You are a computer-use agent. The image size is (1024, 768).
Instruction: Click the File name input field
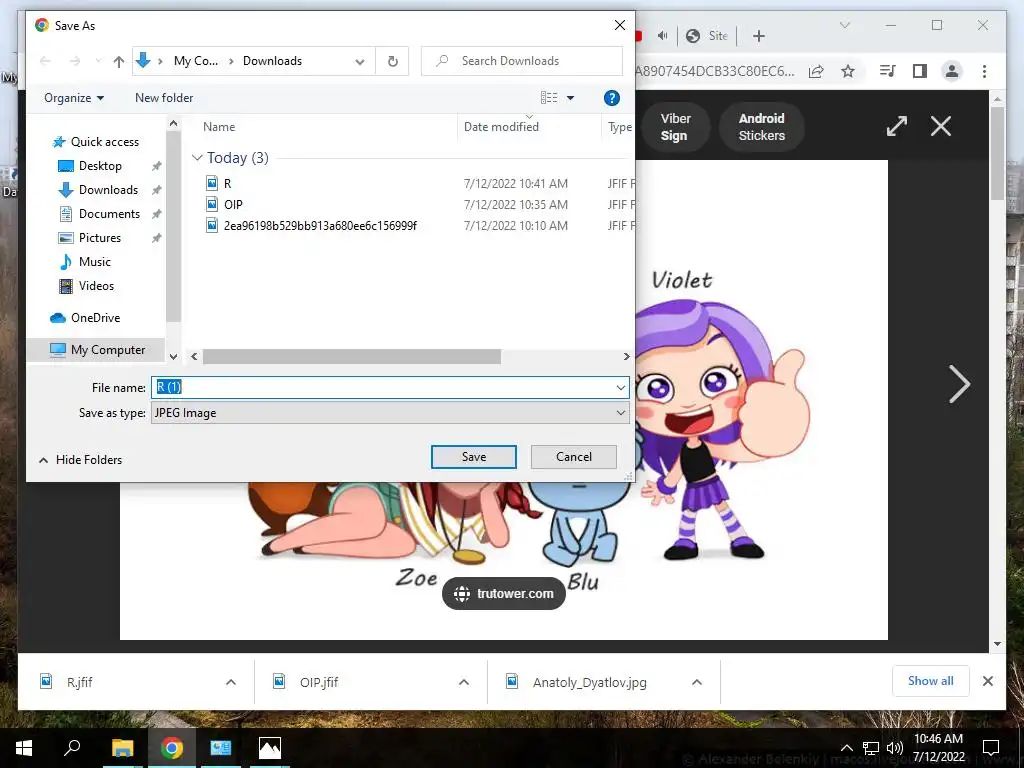coord(383,387)
